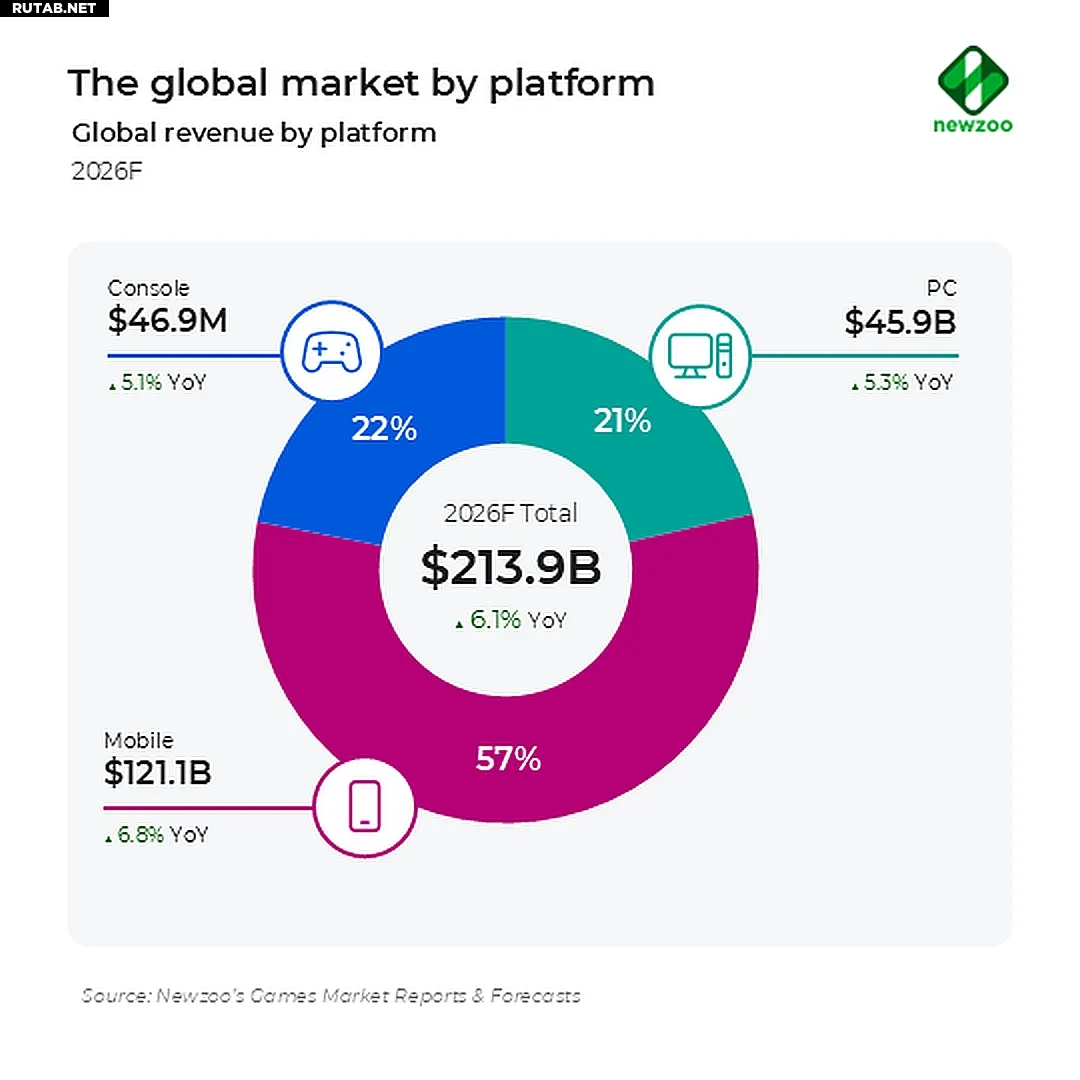1080x1080 pixels.
Task: Click the Mobile $121.1B value
Action: tap(158, 772)
